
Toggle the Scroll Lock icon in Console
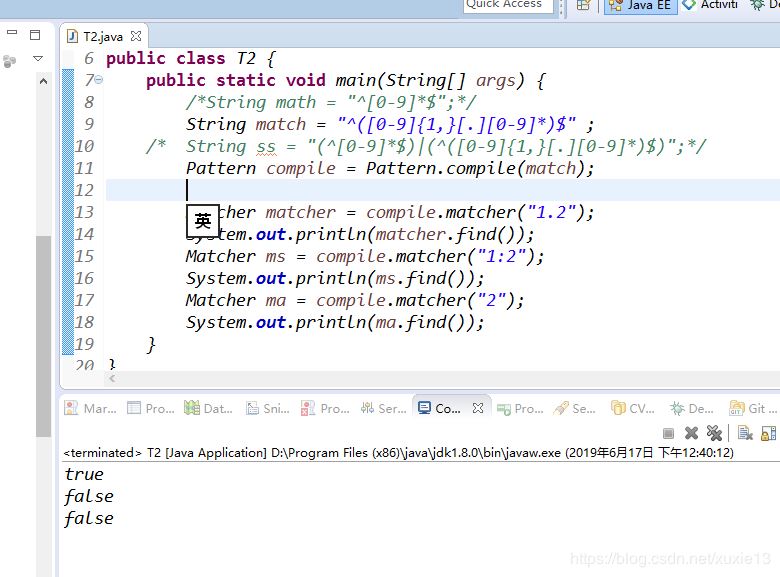pyautogui.click(x=768, y=433)
